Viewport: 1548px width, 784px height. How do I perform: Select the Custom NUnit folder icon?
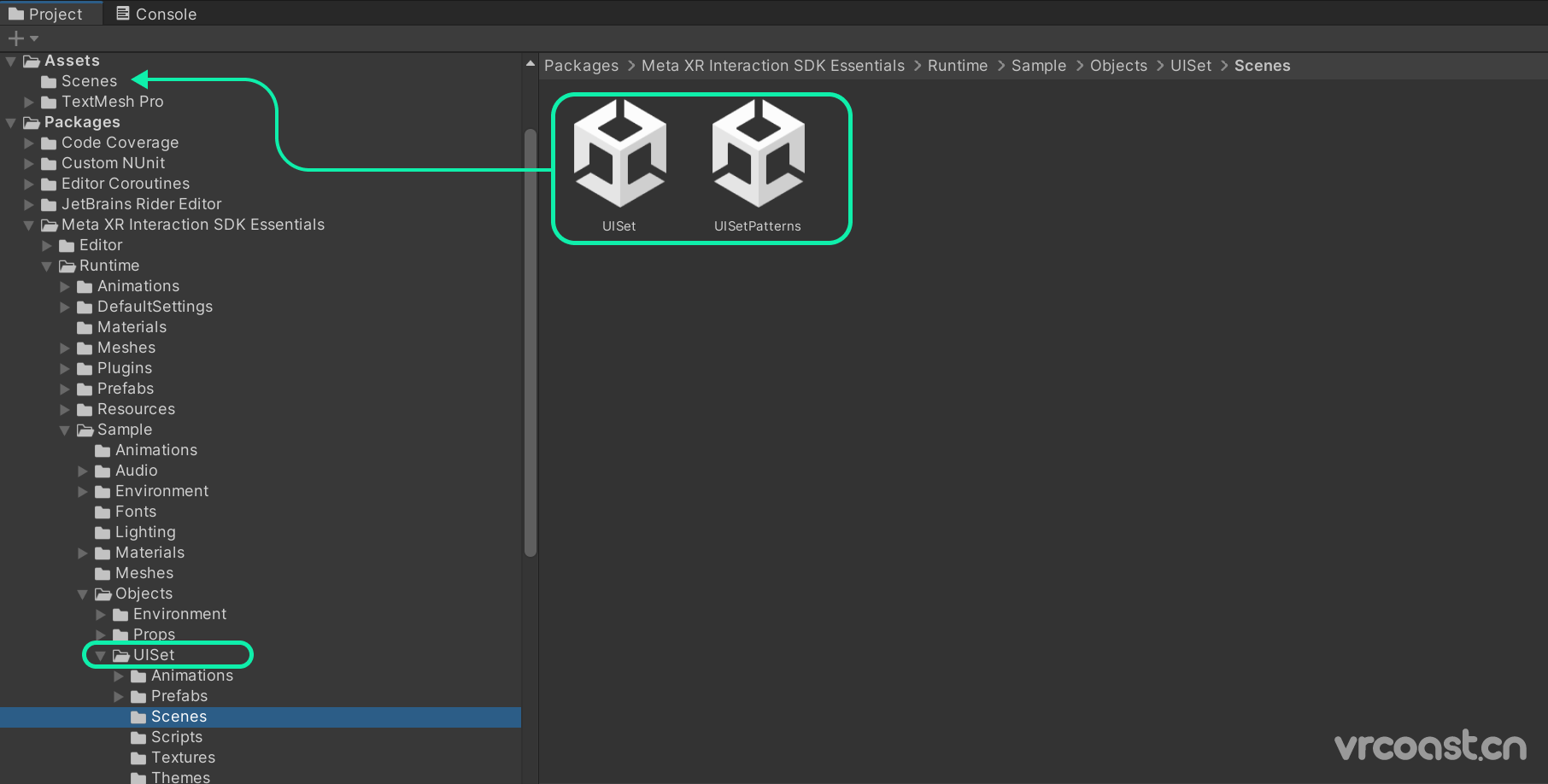tap(50, 164)
